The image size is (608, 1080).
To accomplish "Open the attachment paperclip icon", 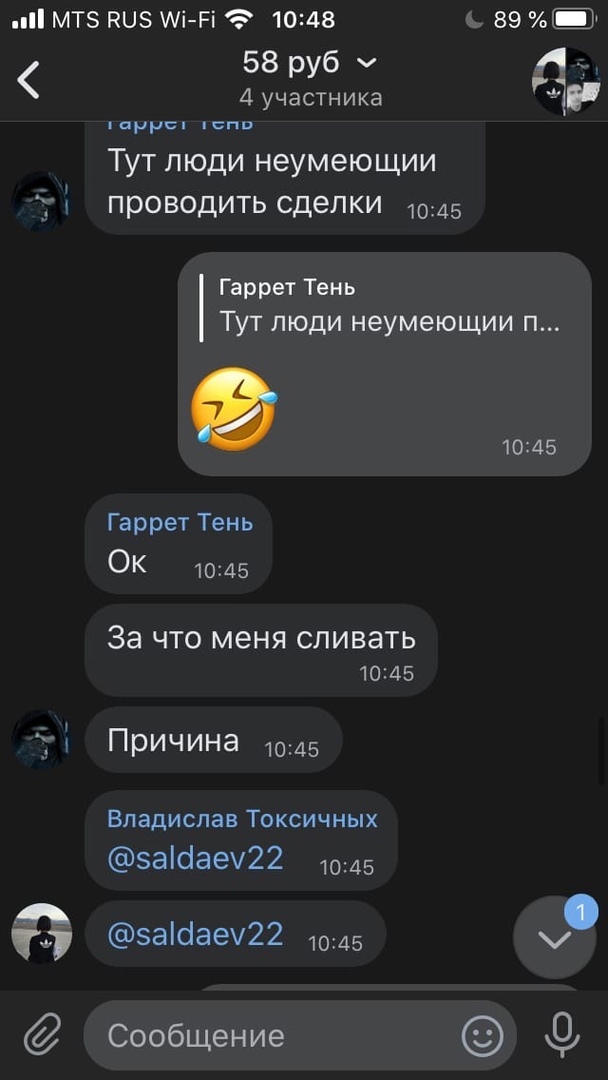I will click(x=43, y=1035).
